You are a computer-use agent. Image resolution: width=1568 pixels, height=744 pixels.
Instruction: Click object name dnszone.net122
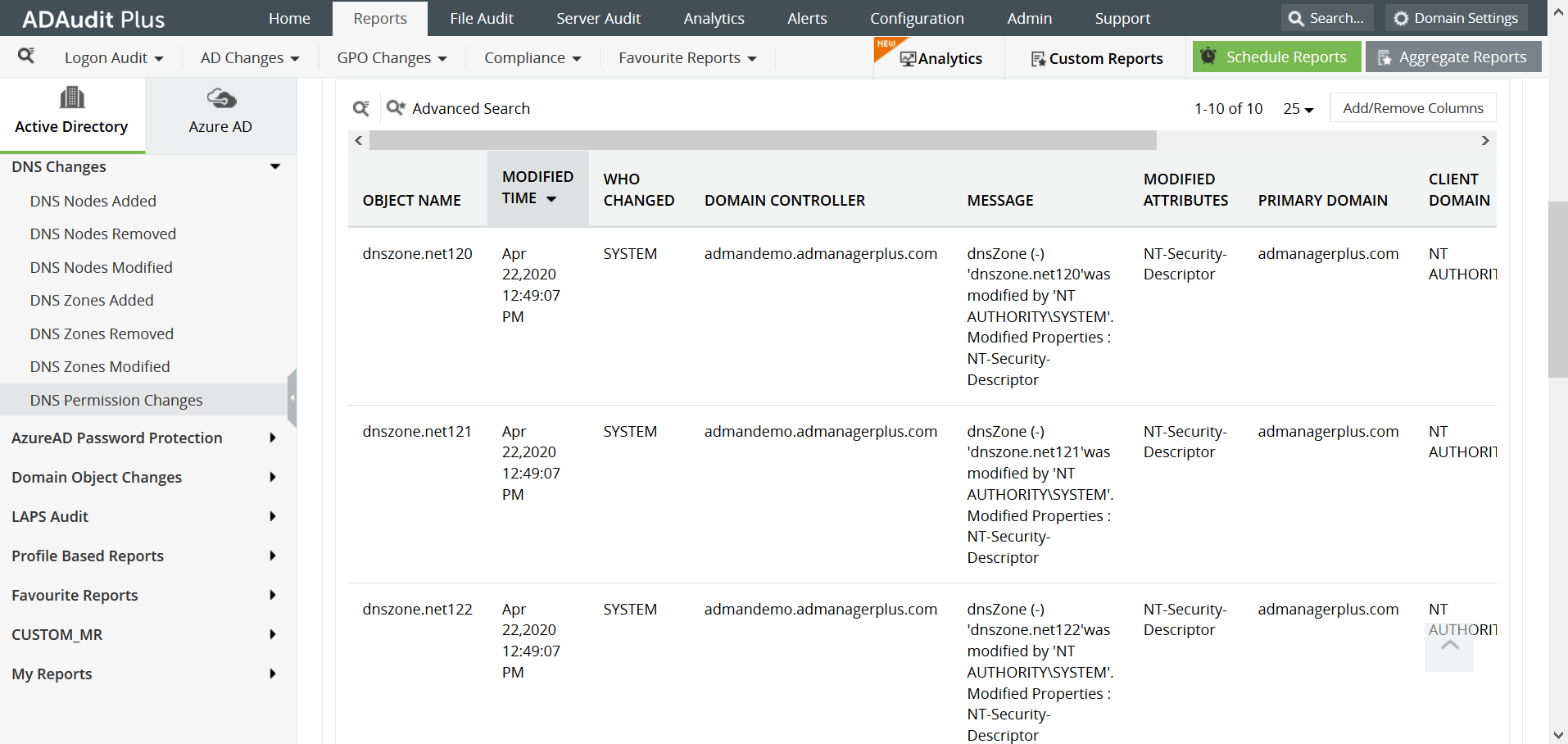point(418,609)
